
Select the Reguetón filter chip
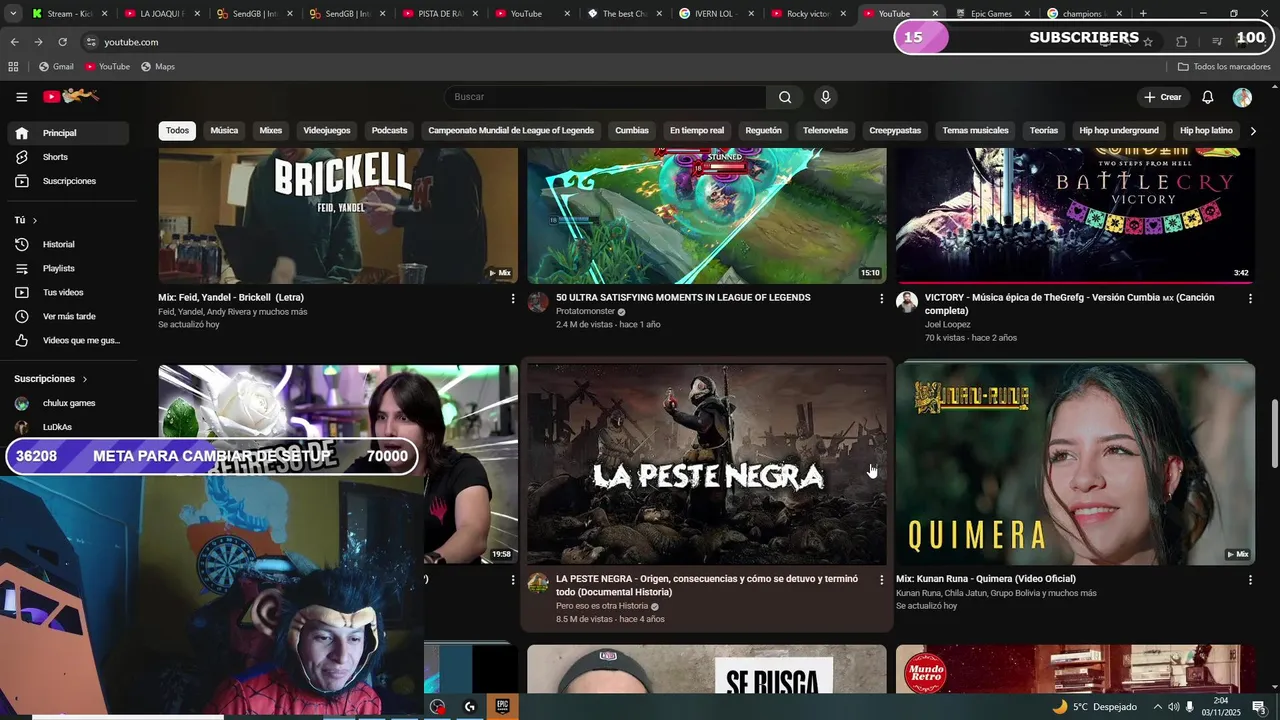coord(763,131)
